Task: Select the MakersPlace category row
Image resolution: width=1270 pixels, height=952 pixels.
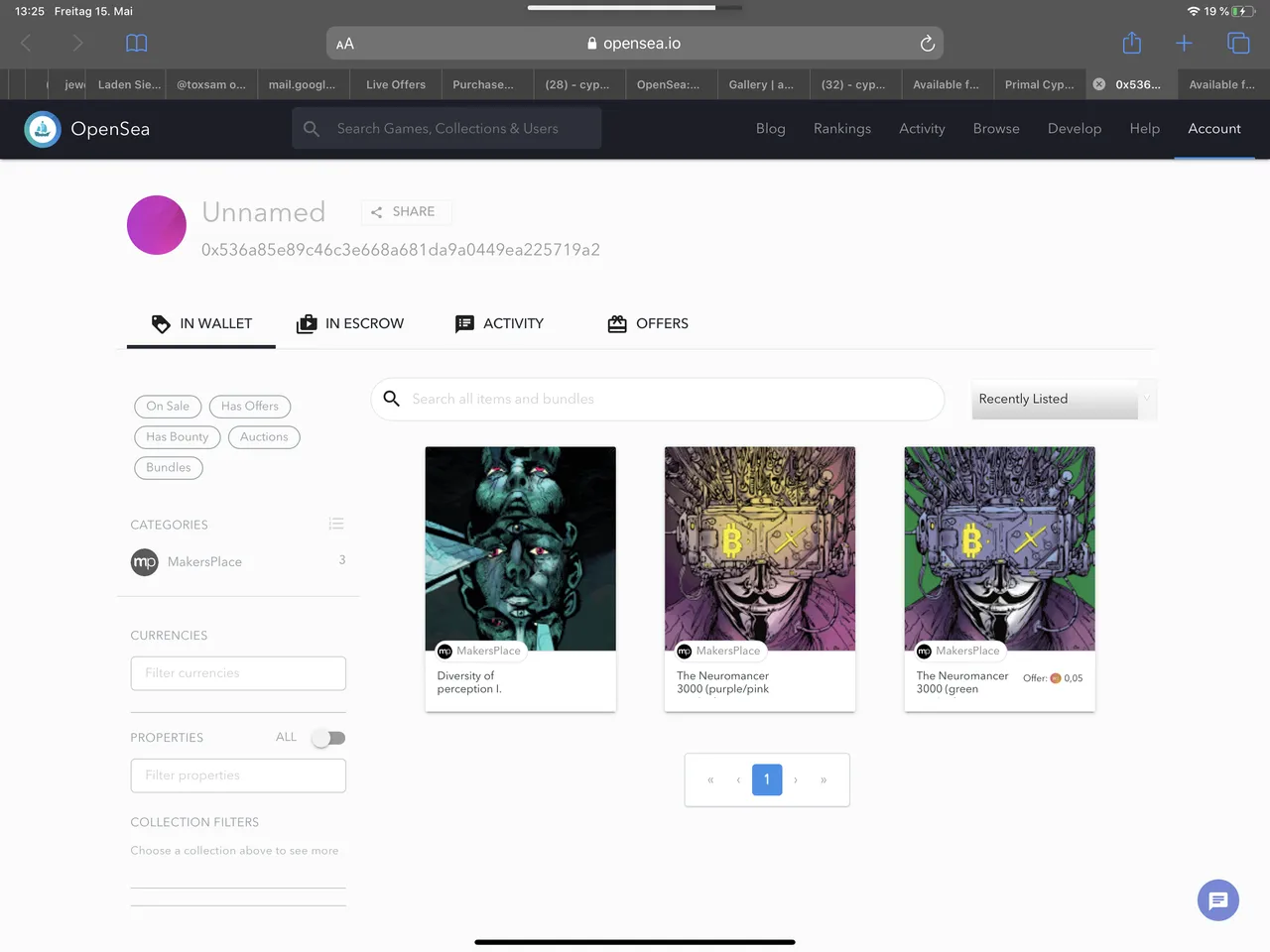Action: point(238,562)
